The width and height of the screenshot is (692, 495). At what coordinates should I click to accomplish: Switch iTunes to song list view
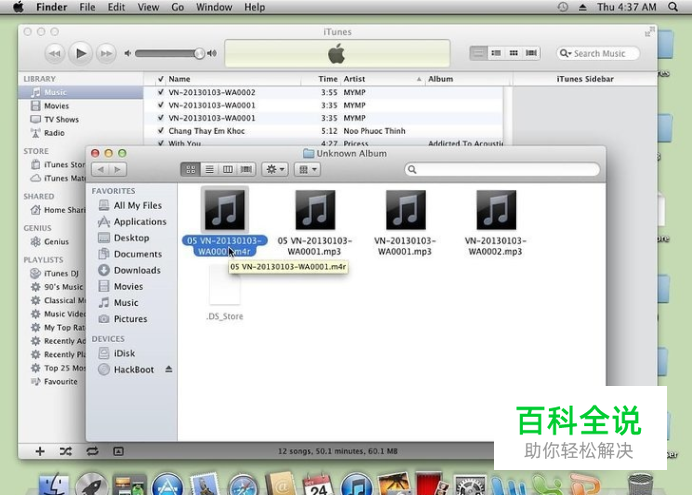[478, 53]
